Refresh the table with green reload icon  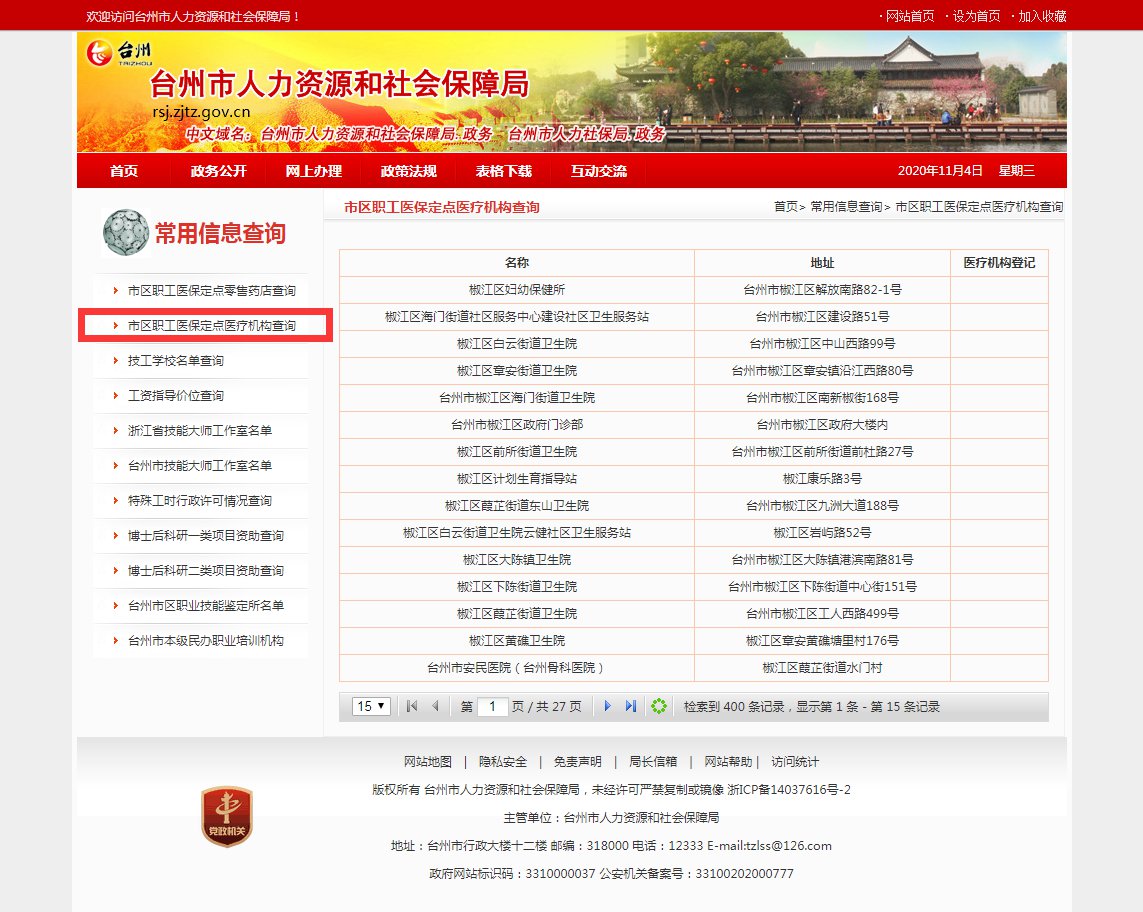click(x=658, y=707)
